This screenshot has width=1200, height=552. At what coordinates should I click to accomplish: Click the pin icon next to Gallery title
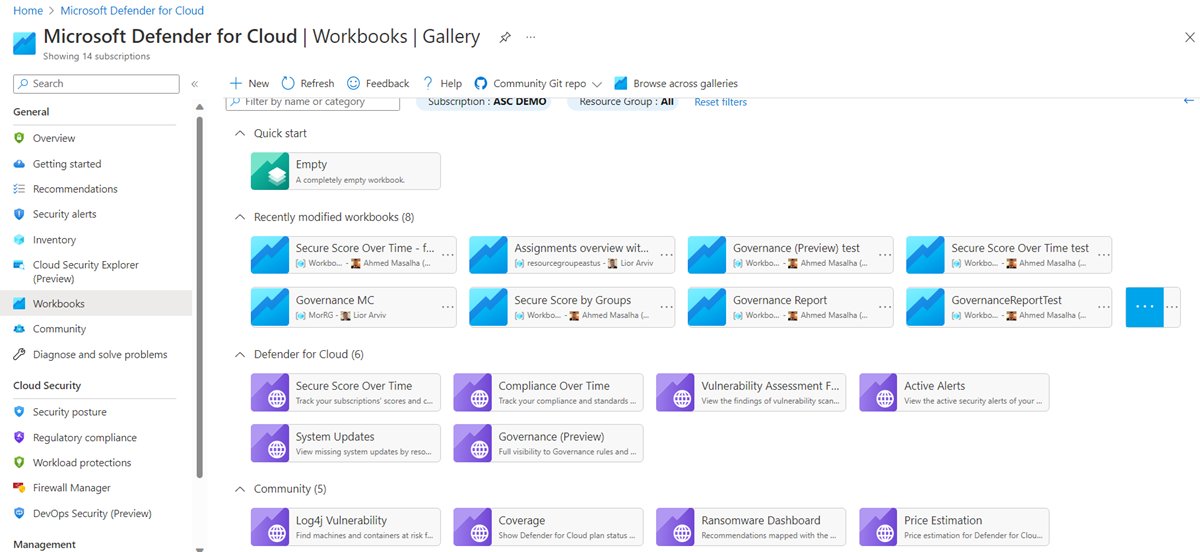coord(505,37)
